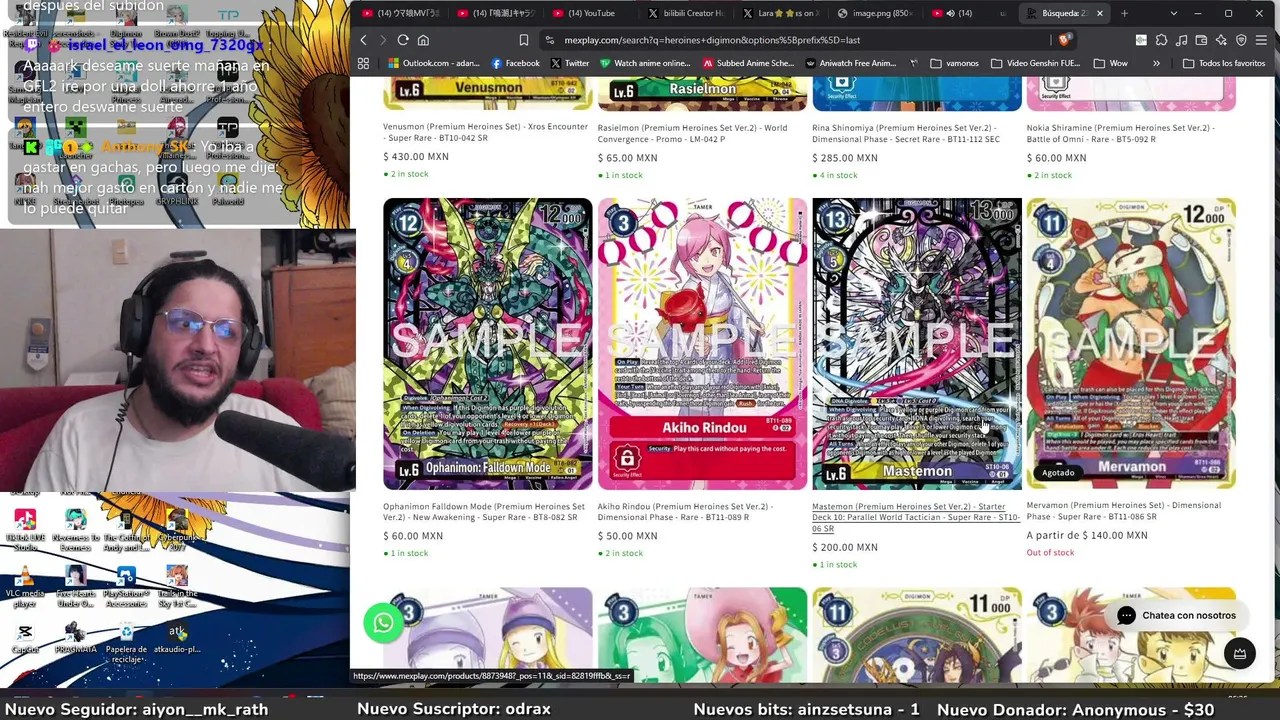The width and height of the screenshot is (1280, 720).
Task: Expand the hidden bookmarks overflow chevron
Action: coord(1156,63)
